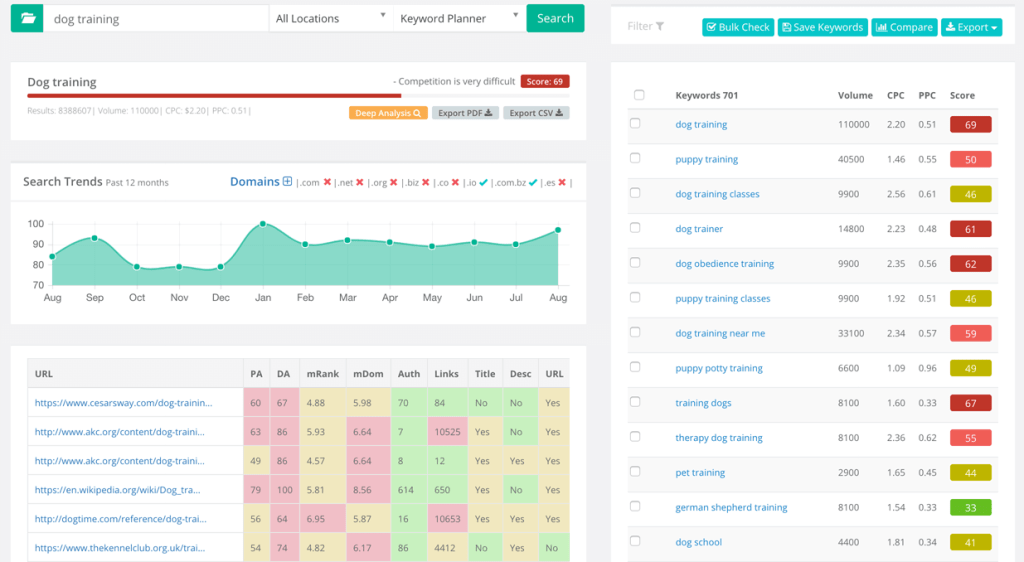Select the dog trainer row checkbox
The height and width of the screenshot is (562, 1024).
(635, 229)
